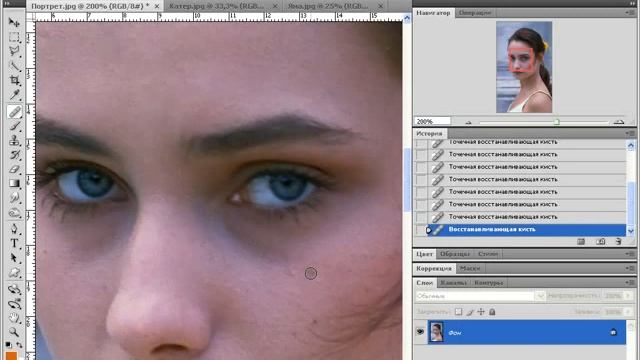The width and height of the screenshot is (640, 360).
Task: Create new snapshot in История panel
Action: point(600,242)
